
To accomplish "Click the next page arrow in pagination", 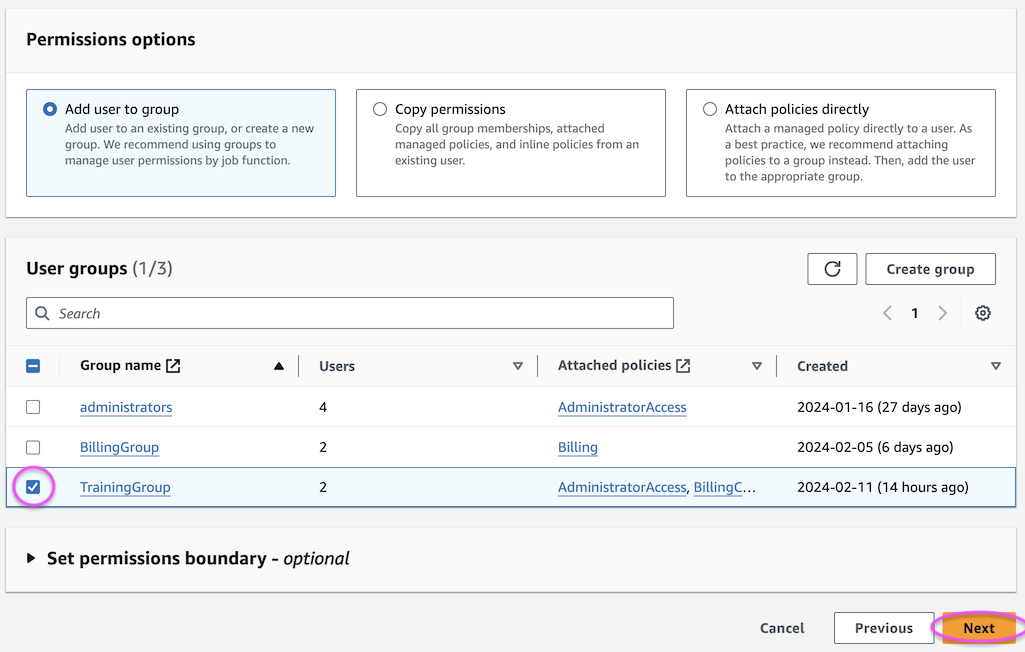I will click(x=942, y=313).
